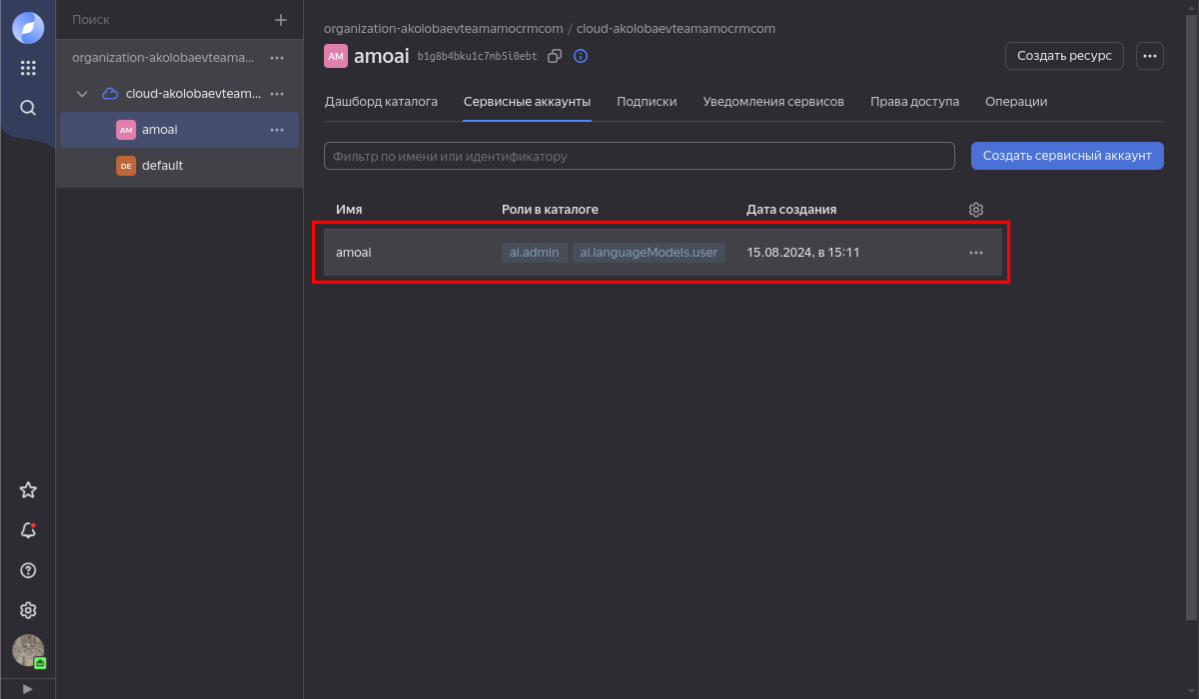Click the plus icon next to search
1199x699 pixels.
coord(280,20)
